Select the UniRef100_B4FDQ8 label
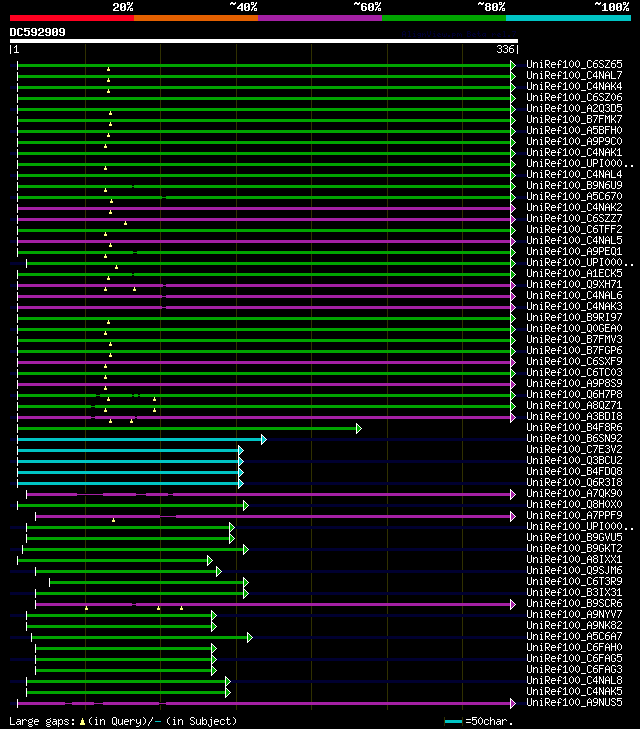The height and width of the screenshot is (729, 640). click(574, 471)
